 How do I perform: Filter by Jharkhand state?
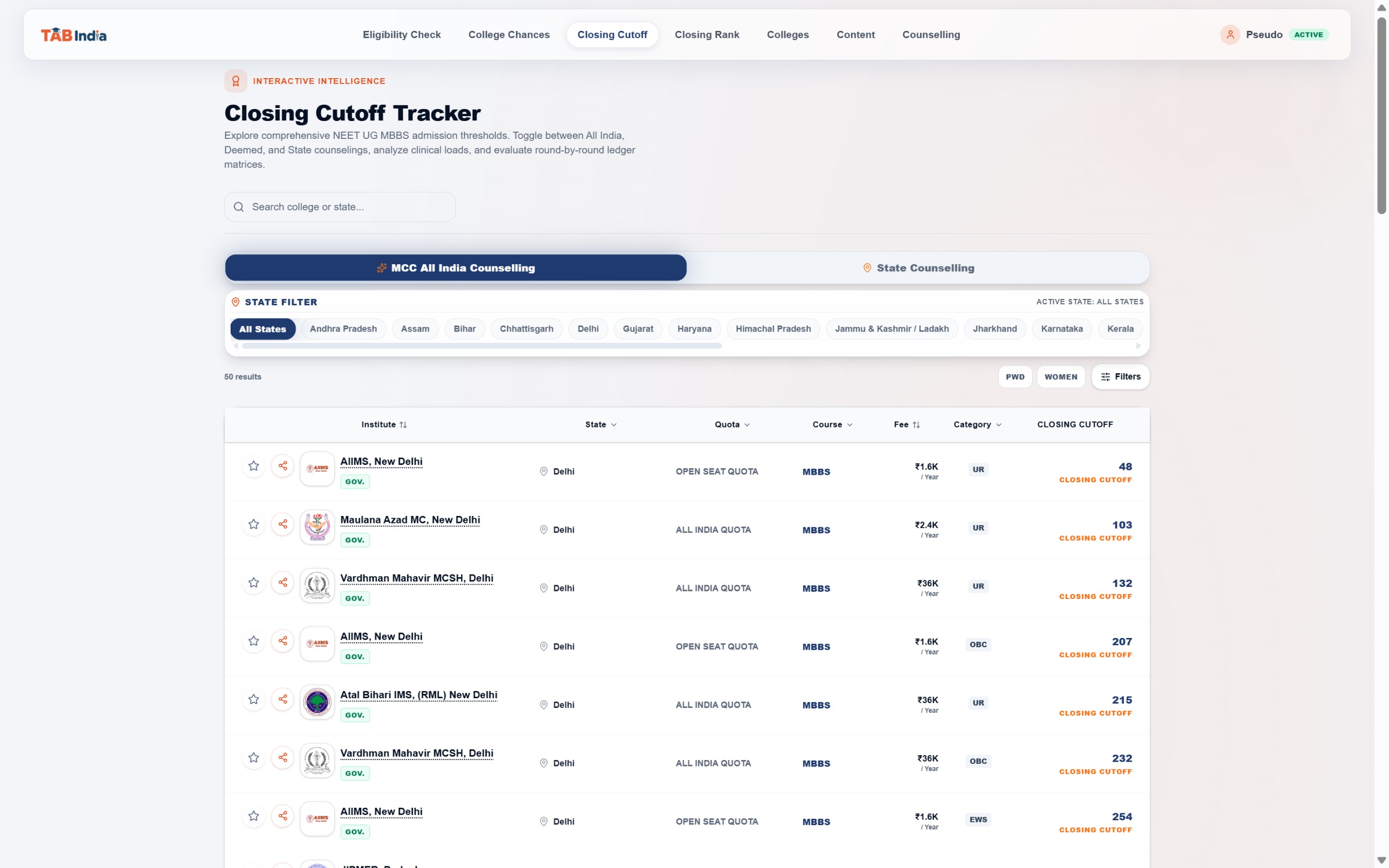coord(995,329)
